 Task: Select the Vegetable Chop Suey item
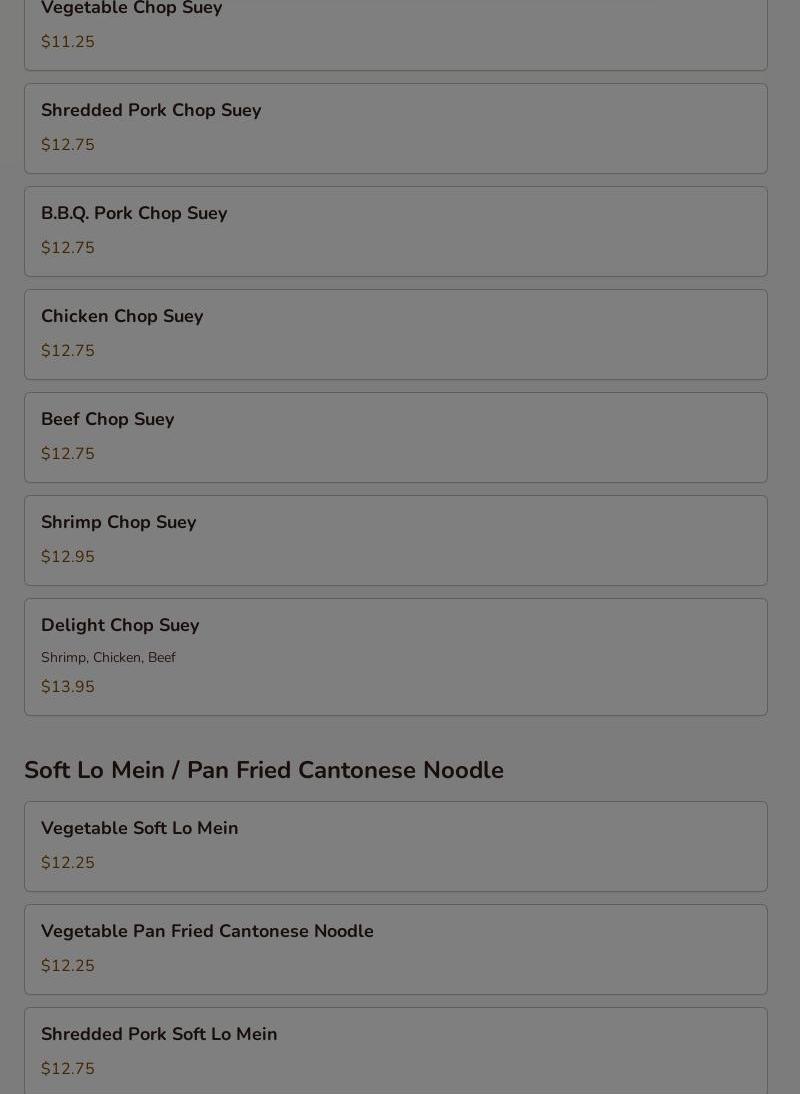[395, 35]
